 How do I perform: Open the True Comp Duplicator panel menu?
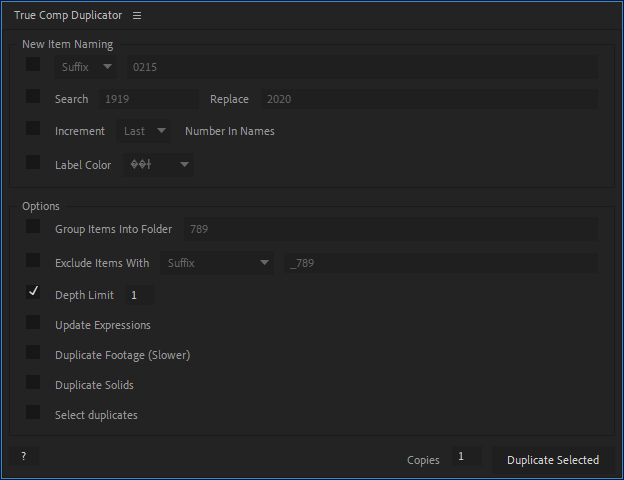[x=137, y=16]
